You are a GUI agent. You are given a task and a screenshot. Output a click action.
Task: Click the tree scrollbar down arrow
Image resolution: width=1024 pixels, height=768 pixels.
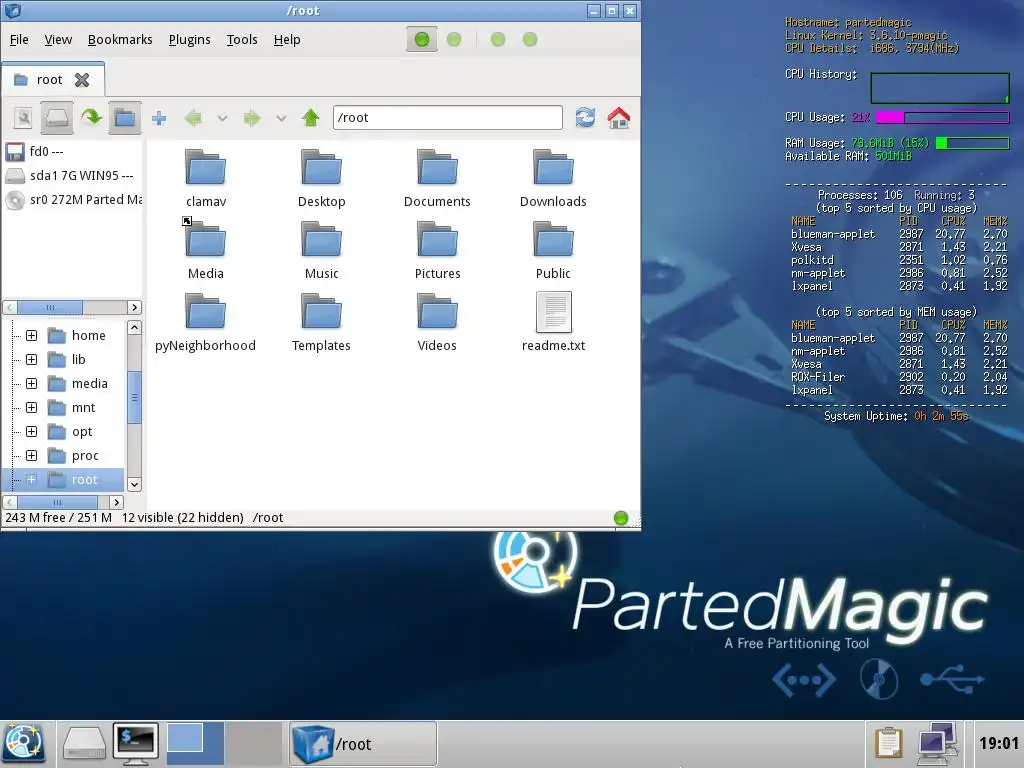(x=135, y=484)
